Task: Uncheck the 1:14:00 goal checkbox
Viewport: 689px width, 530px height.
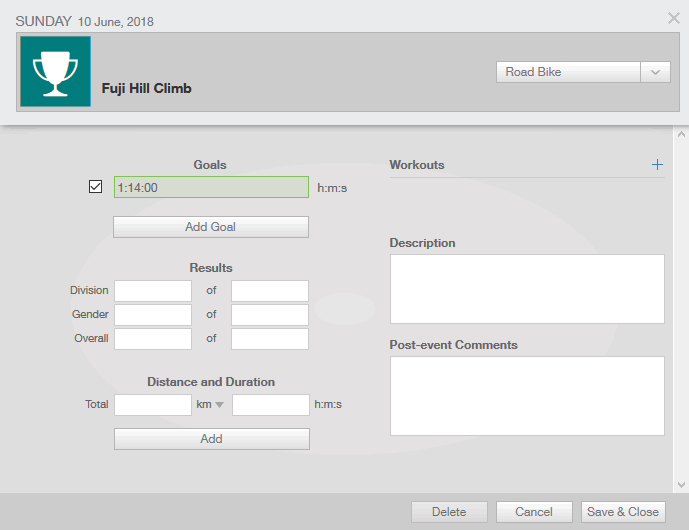Action: pos(95,187)
